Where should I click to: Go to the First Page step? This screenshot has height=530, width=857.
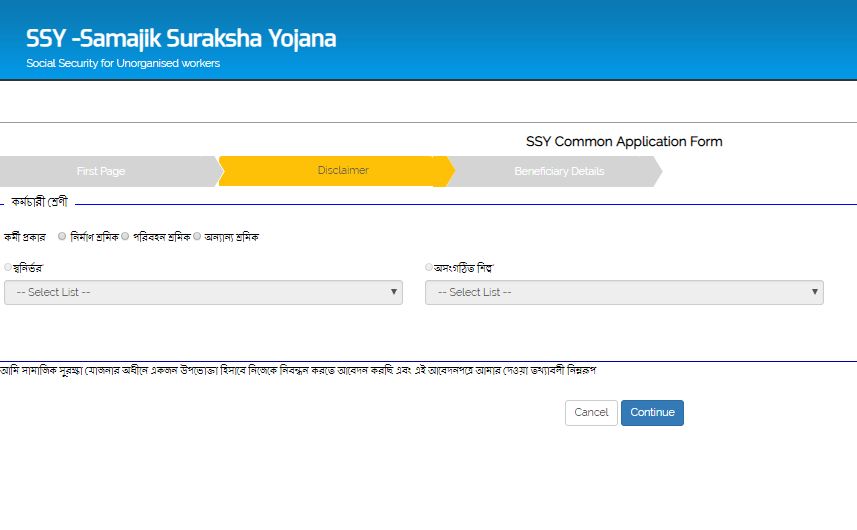click(101, 171)
